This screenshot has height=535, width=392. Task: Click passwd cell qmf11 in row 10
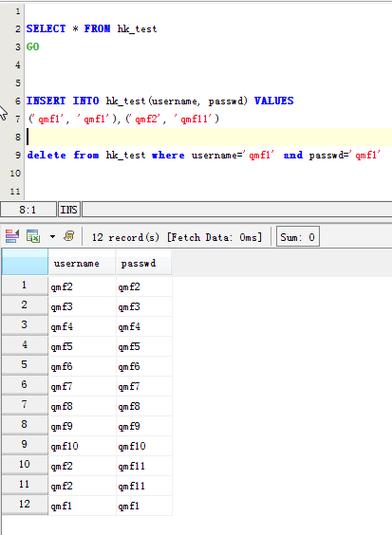(144, 466)
